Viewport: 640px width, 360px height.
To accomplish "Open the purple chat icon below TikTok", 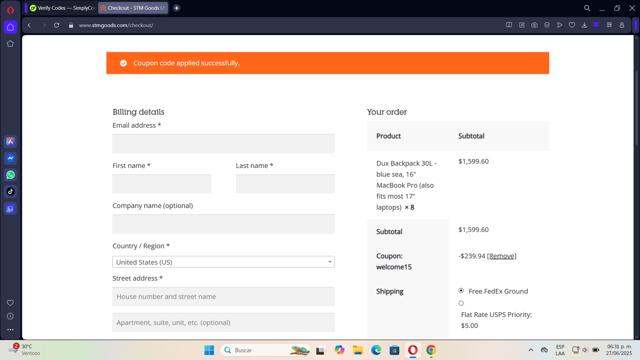I will tap(10, 209).
